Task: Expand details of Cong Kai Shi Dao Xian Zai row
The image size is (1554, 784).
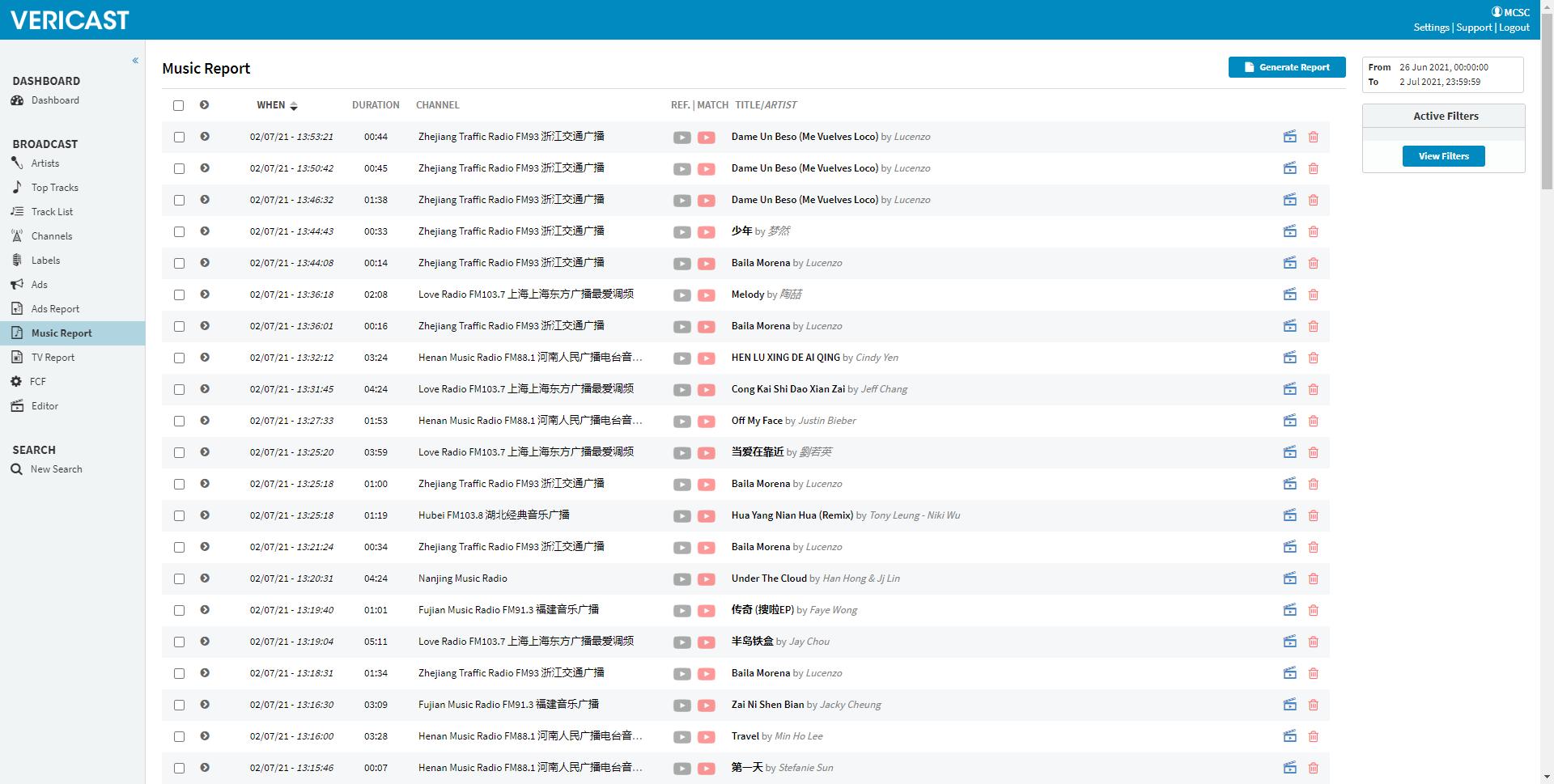Action: coord(205,388)
